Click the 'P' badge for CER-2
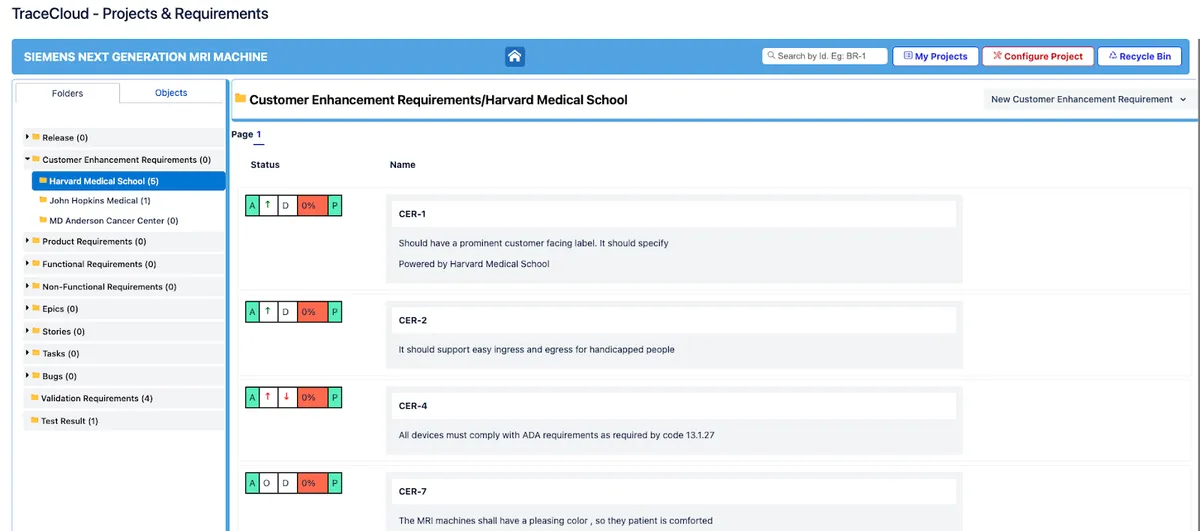The image size is (1200, 531). [335, 312]
